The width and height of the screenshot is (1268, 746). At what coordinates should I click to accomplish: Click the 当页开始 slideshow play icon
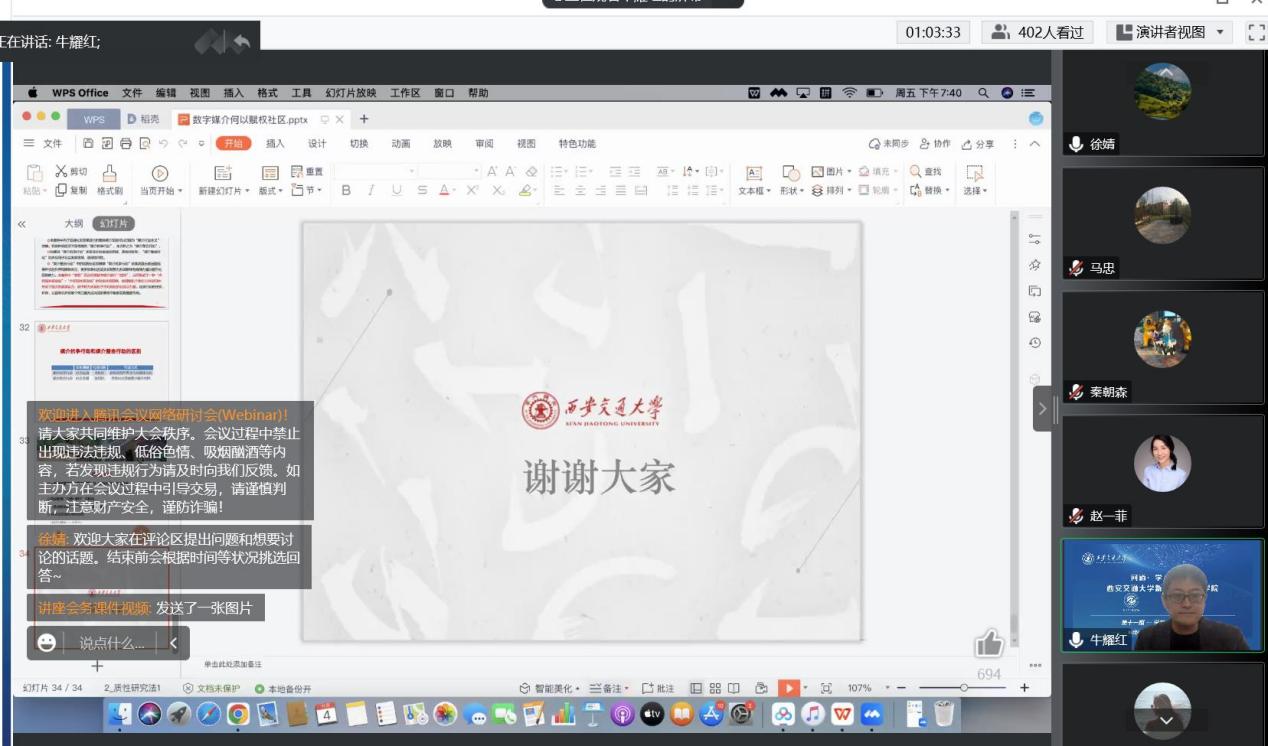[159, 173]
